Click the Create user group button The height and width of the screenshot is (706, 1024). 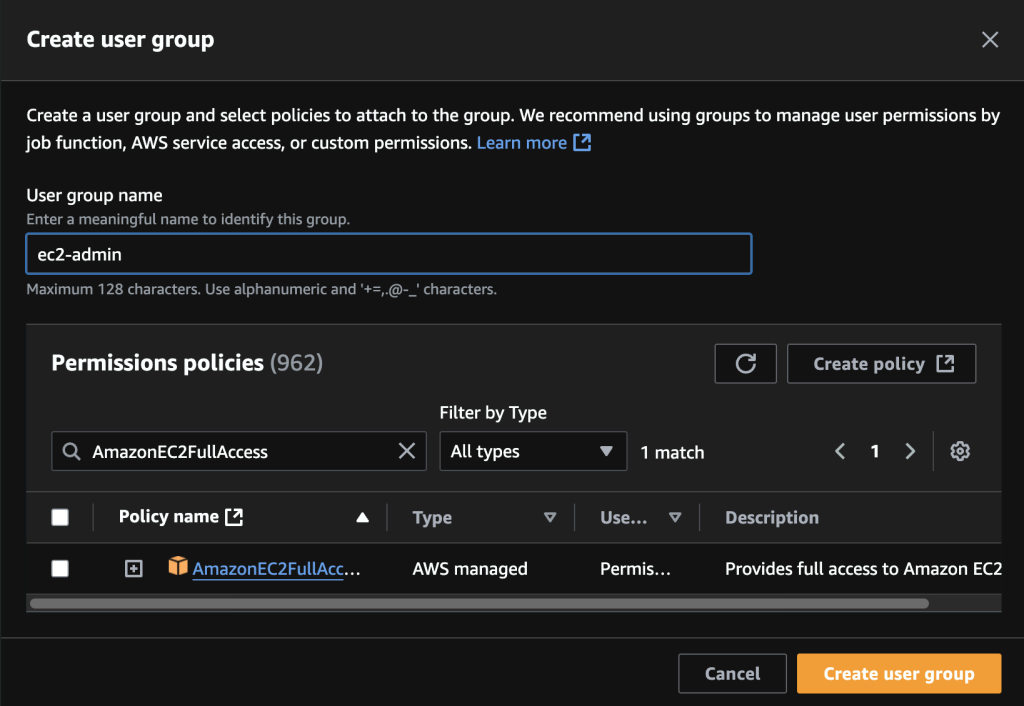(899, 673)
